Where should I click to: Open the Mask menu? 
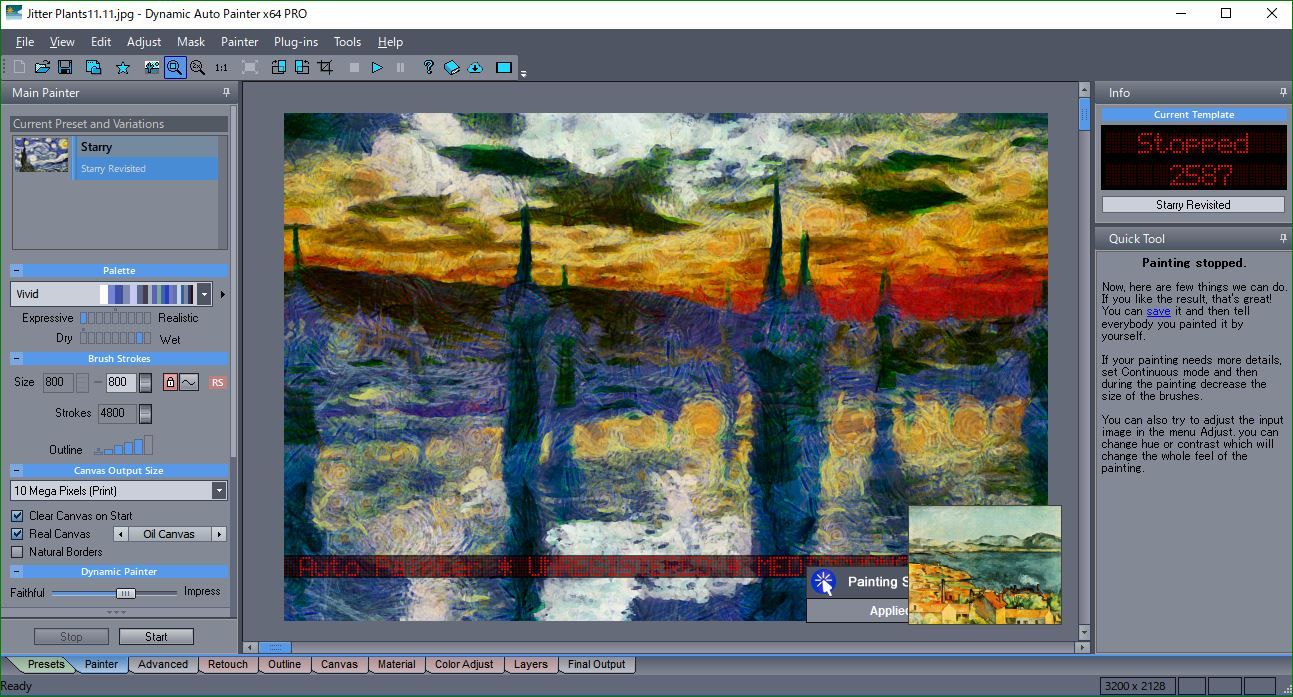[191, 42]
